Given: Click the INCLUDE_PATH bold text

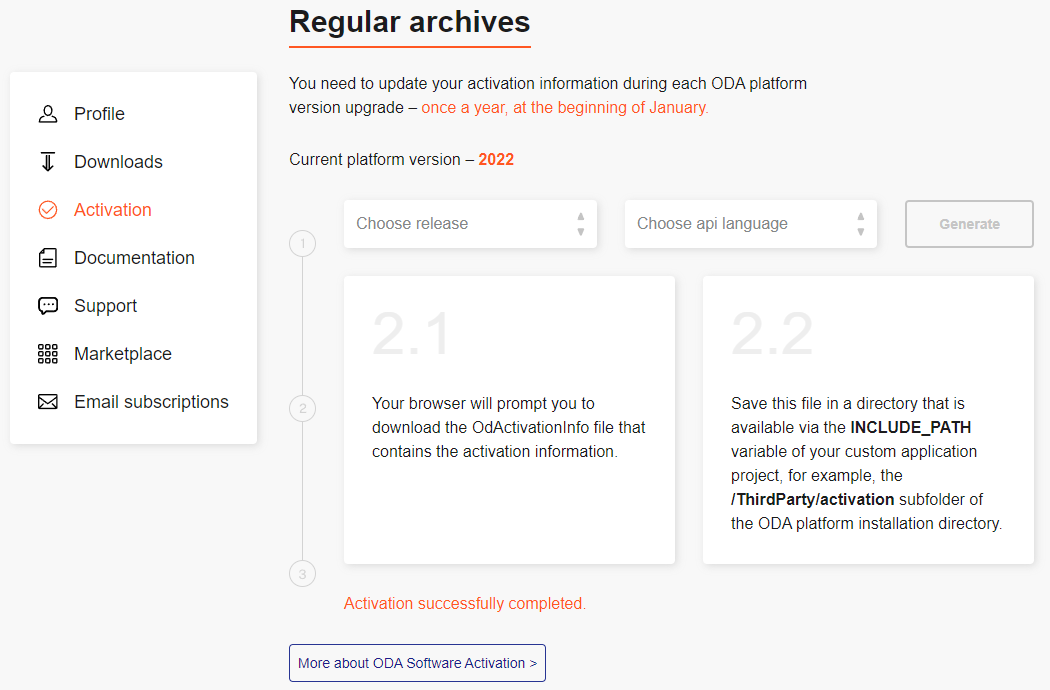Looking at the screenshot, I should click(911, 427).
